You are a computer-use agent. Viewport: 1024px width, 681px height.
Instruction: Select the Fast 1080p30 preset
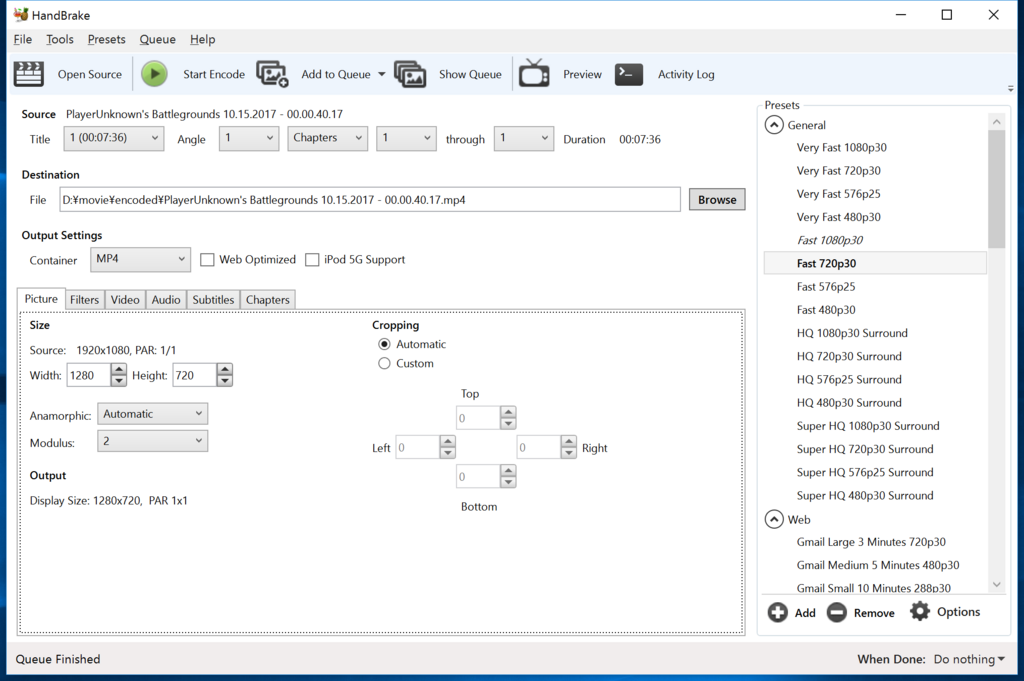click(x=829, y=240)
